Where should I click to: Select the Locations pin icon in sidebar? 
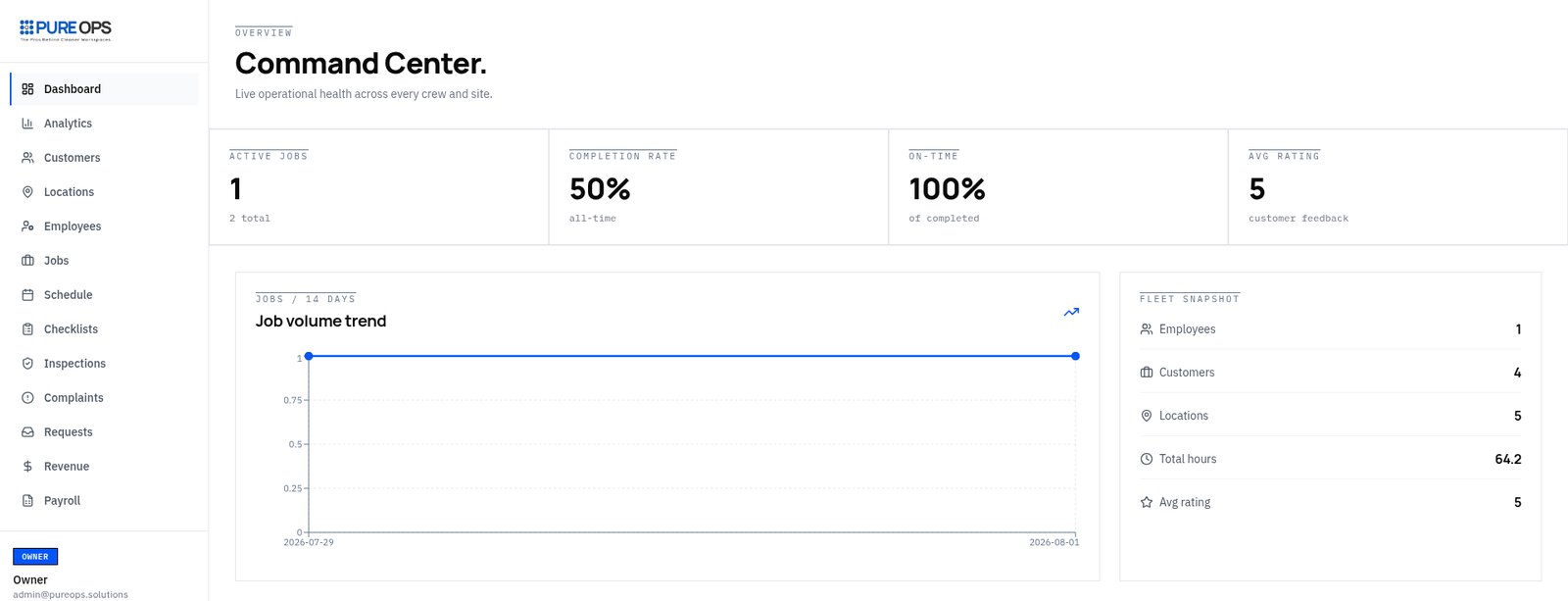pos(27,192)
